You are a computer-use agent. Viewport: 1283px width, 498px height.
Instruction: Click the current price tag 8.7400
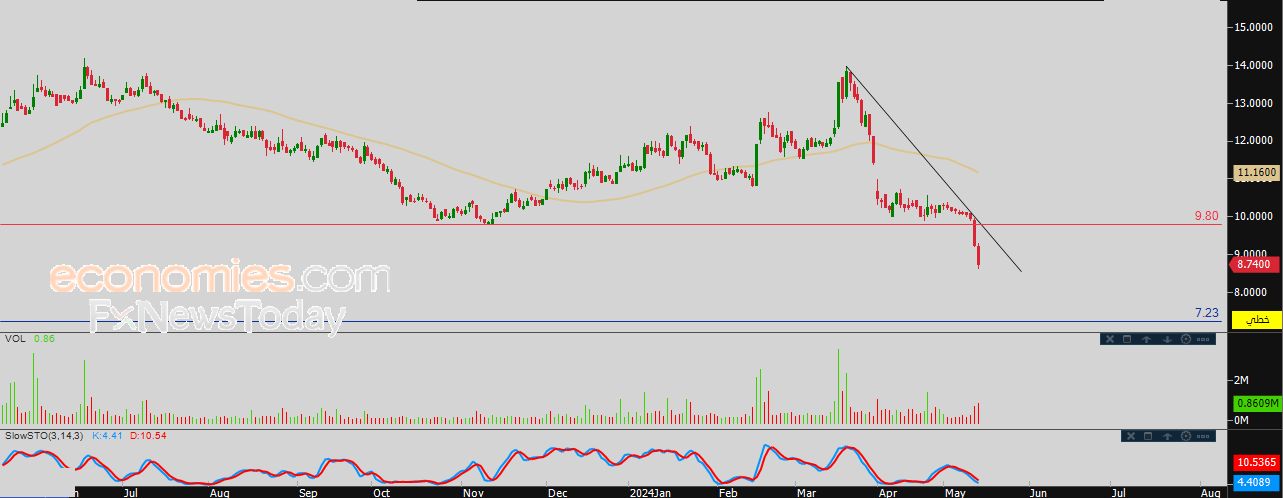pos(1254,264)
